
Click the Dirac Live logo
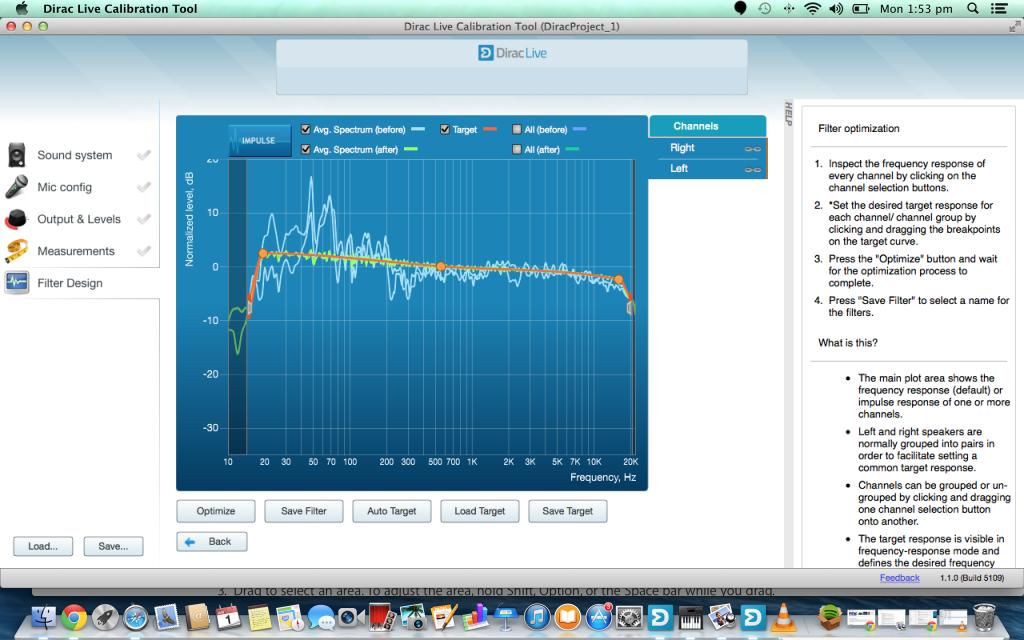(x=513, y=53)
